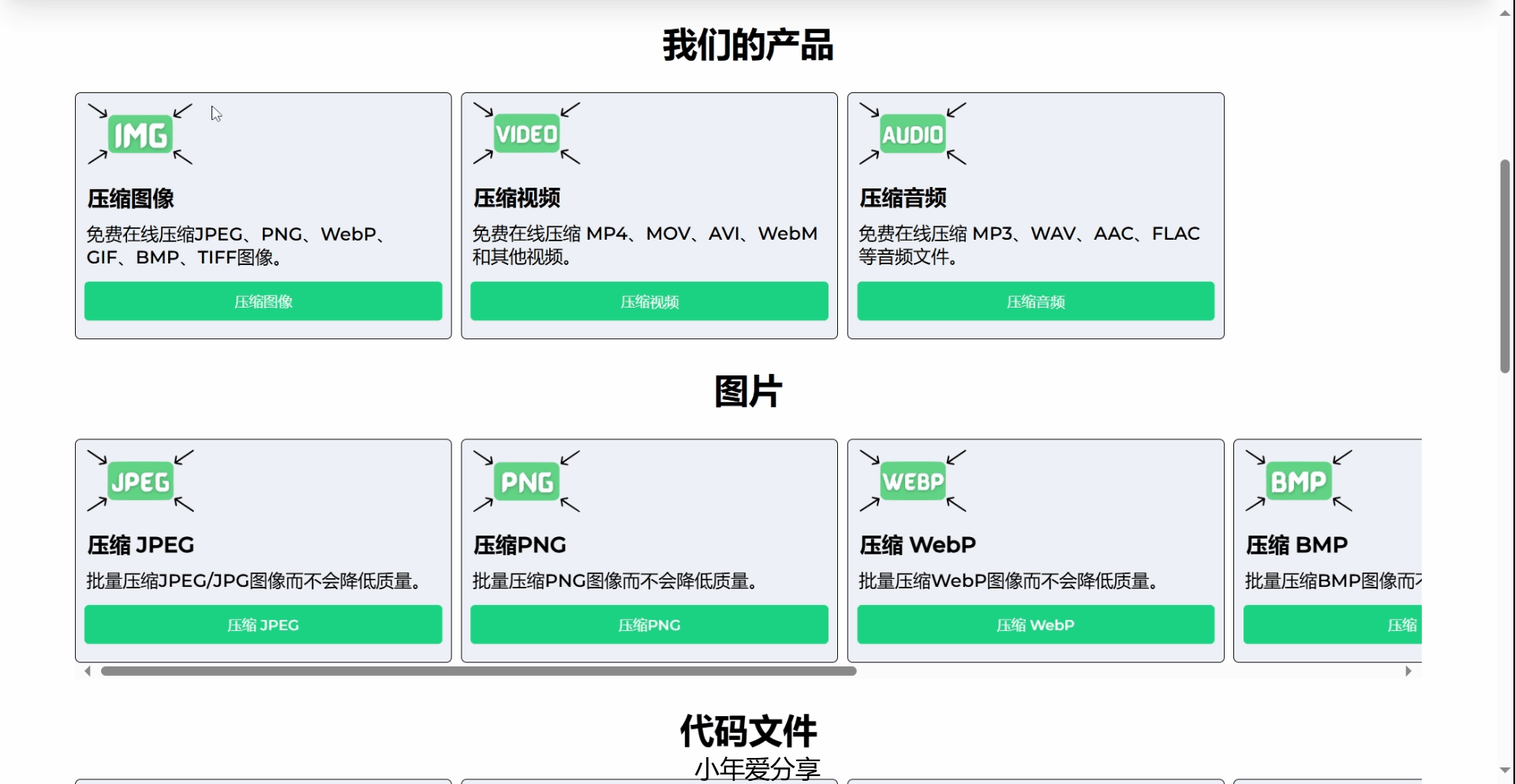Click the VIDEO compress icon

(x=526, y=134)
